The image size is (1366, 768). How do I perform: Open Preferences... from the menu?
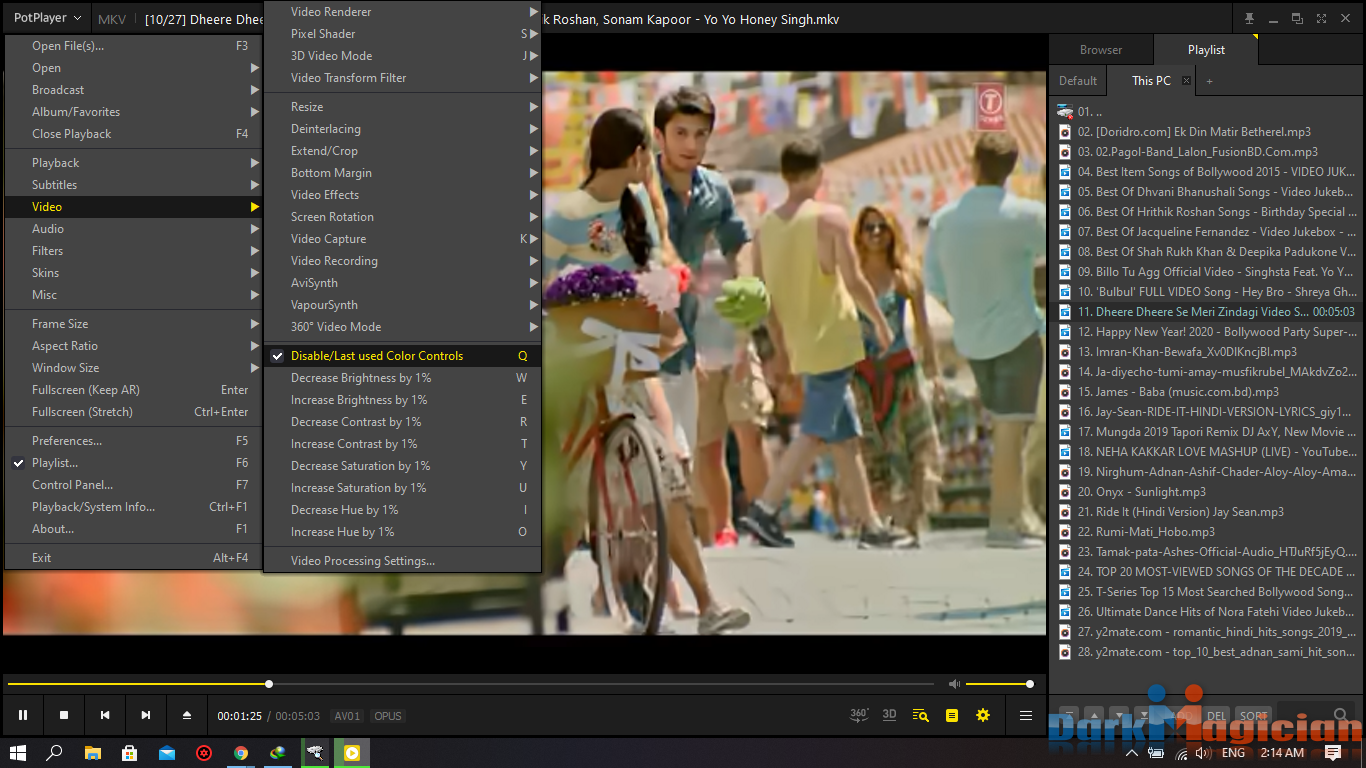click(133, 441)
